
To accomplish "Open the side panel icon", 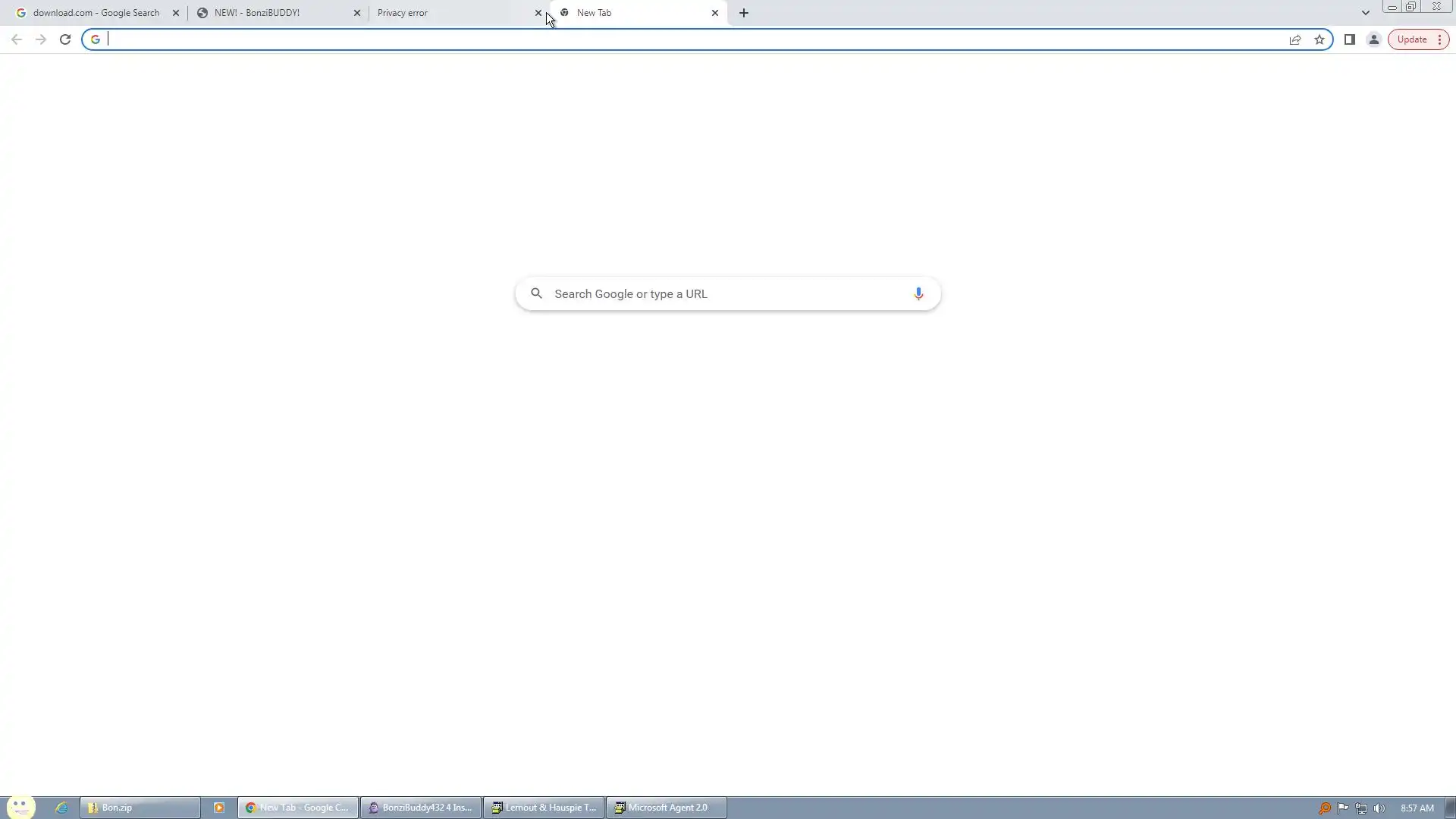I will (x=1349, y=39).
